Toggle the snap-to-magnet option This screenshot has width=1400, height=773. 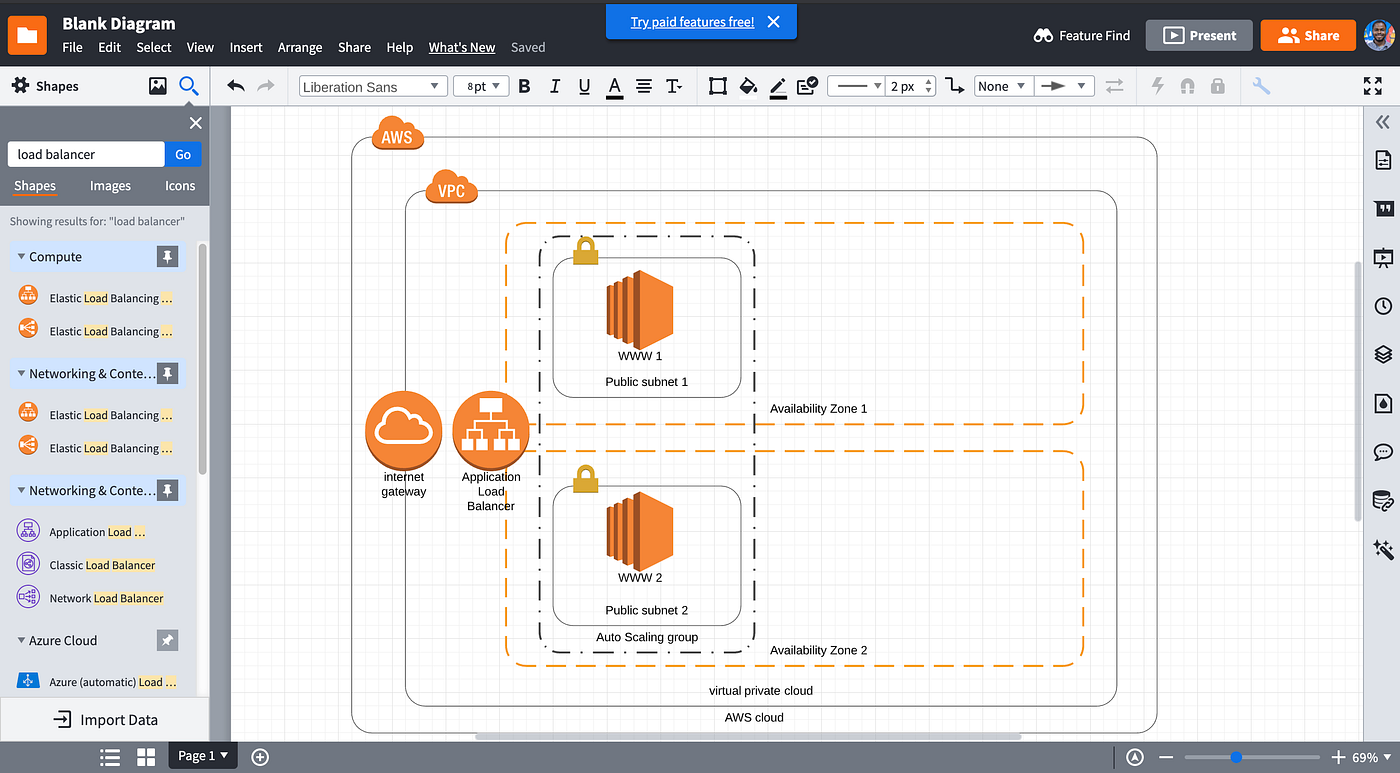[x=1187, y=86]
